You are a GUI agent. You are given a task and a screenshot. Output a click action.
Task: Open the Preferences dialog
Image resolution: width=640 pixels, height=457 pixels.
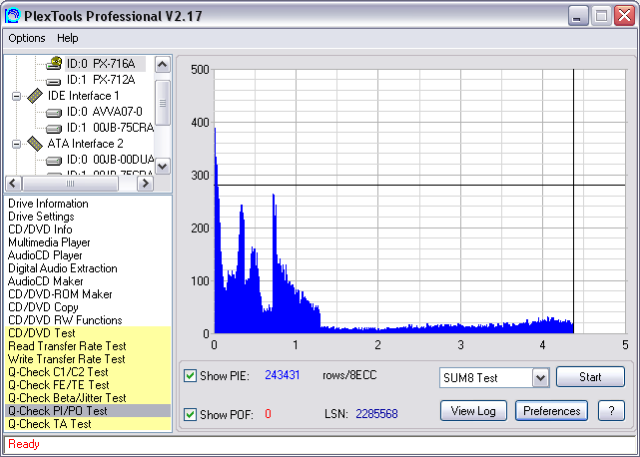[551, 410]
